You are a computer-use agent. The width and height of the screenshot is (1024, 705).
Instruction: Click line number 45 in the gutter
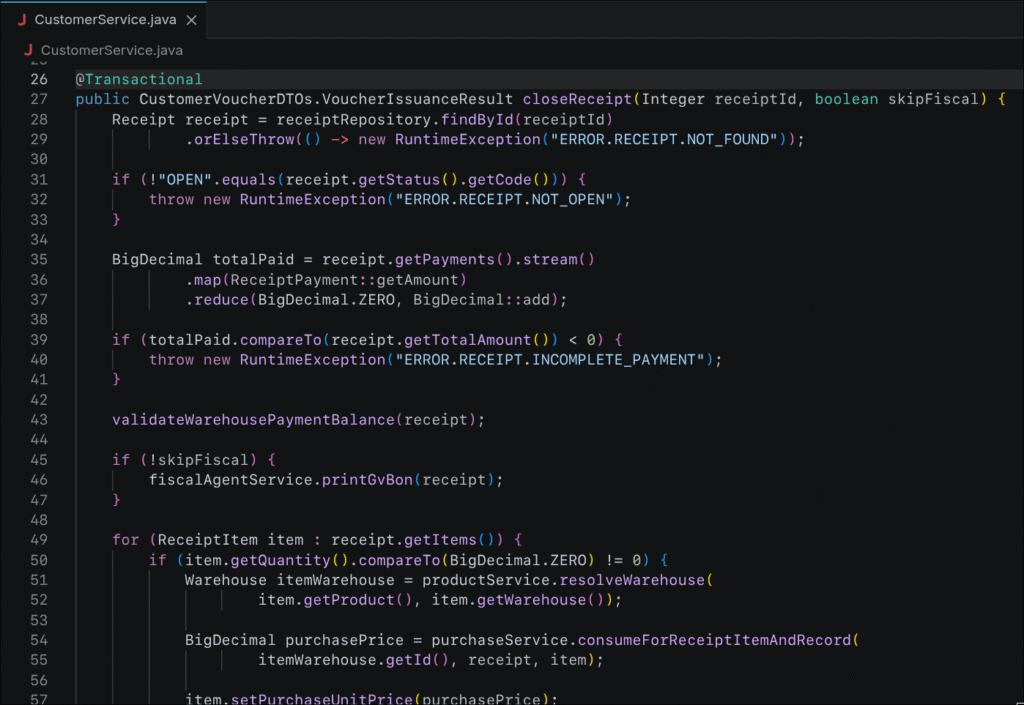coord(39,460)
